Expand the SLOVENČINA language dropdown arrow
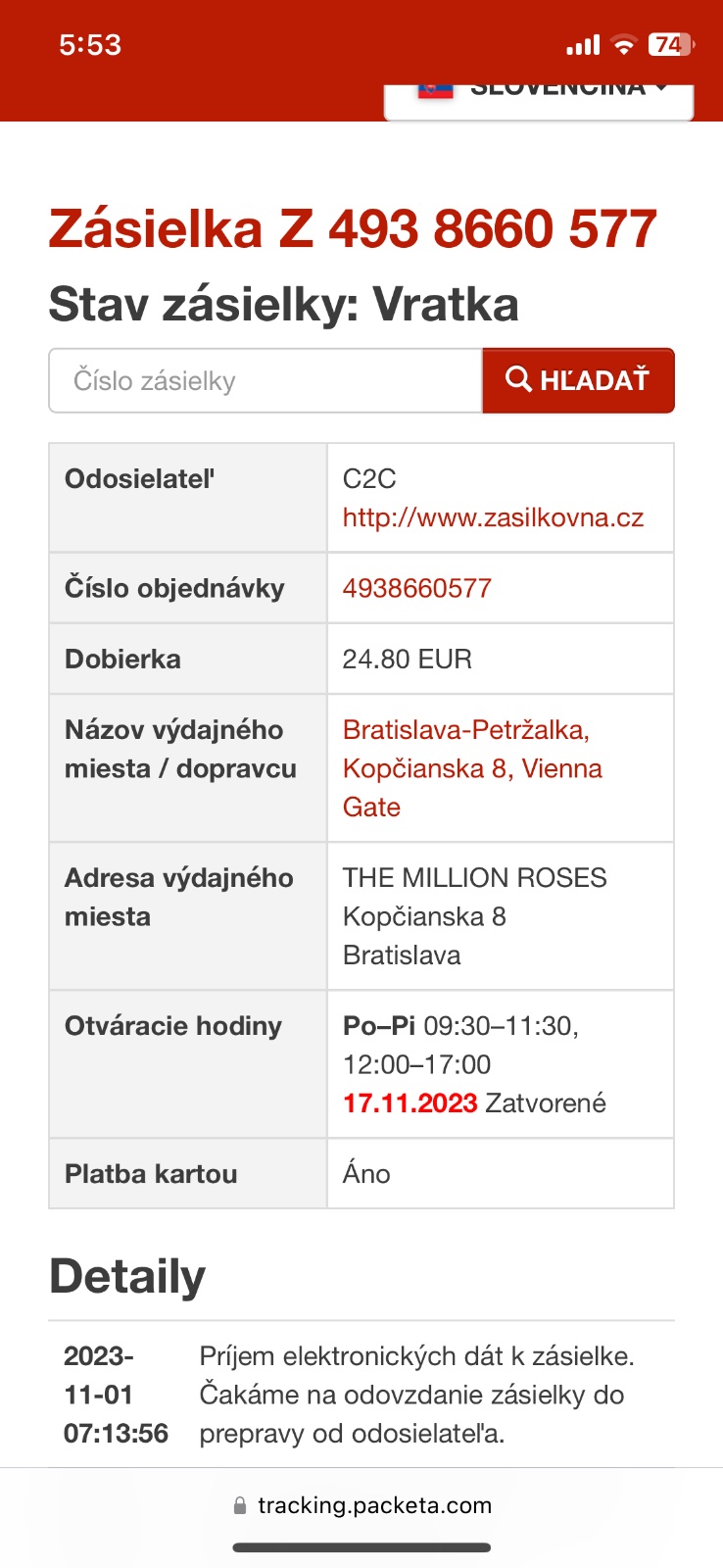723x1568 pixels. (661, 88)
